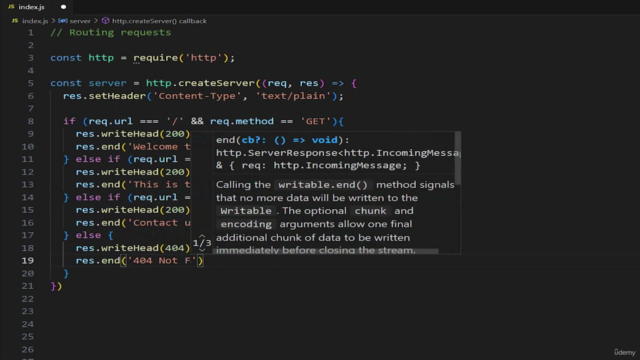
Task: Click else keyword on line 17
Action: [88, 236]
